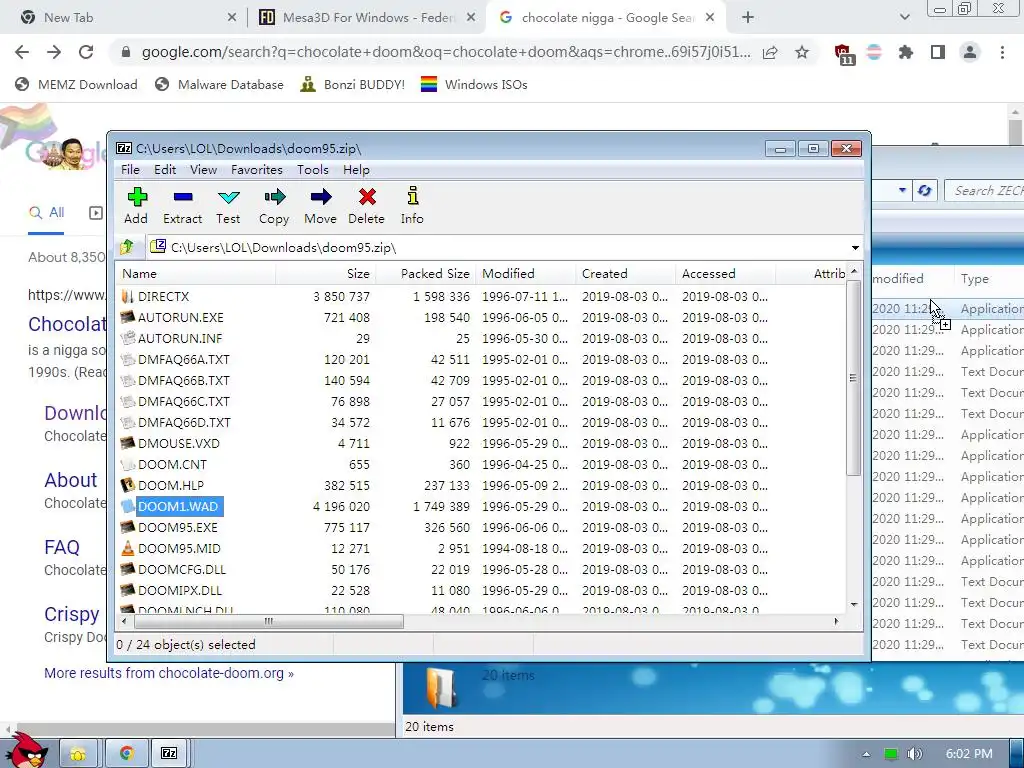Open the 7-Zip taskbar button
1024x768 pixels.
tap(168, 754)
